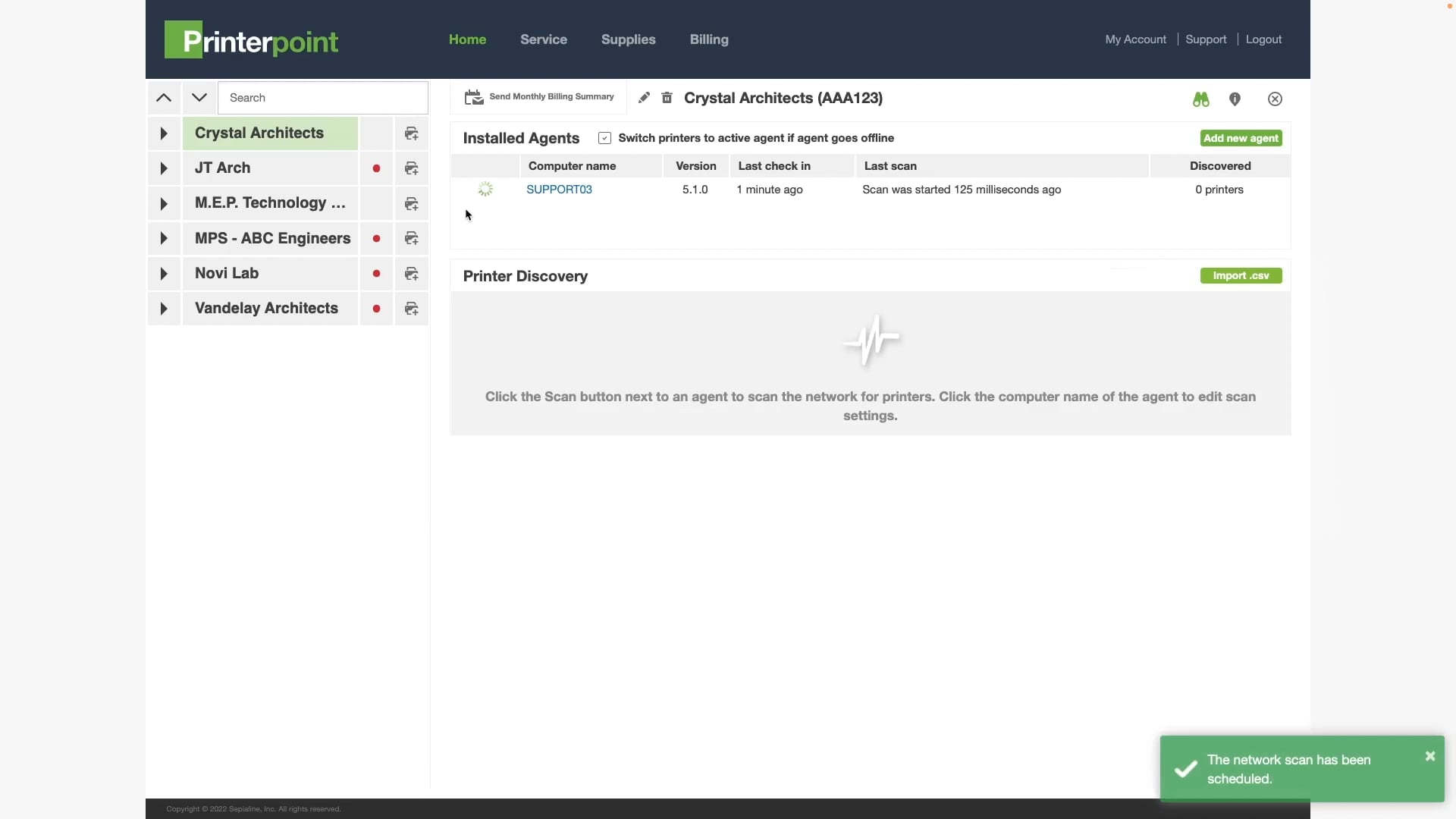The width and height of the screenshot is (1456, 819).
Task: Click 'Scan was started 125 milliseconds ago' text
Action: (962, 190)
